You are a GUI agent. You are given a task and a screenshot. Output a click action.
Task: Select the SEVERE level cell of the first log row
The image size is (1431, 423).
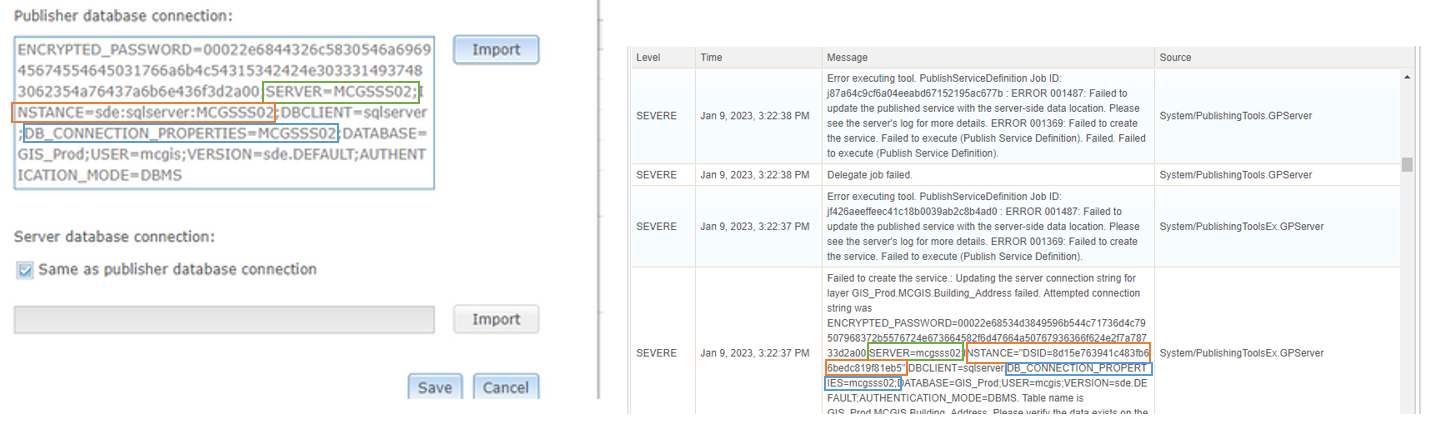coord(657,115)
